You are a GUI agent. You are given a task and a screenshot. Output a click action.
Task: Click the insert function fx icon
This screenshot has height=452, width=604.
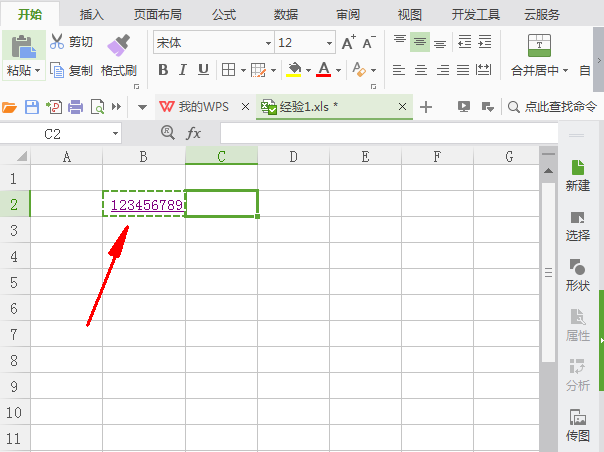pyautogui.click(x=193, y=133)
